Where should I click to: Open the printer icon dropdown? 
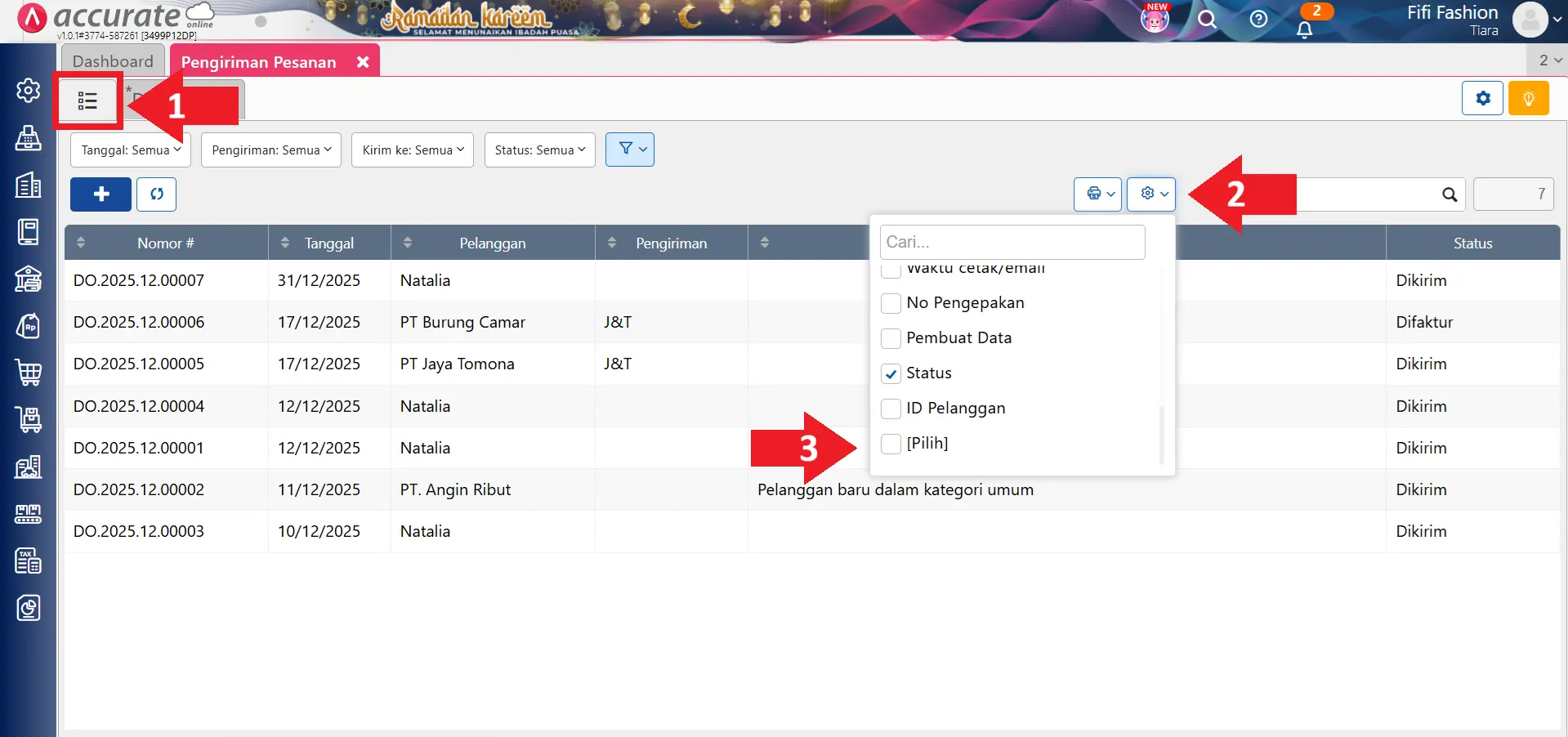[x=1097, y=194]
